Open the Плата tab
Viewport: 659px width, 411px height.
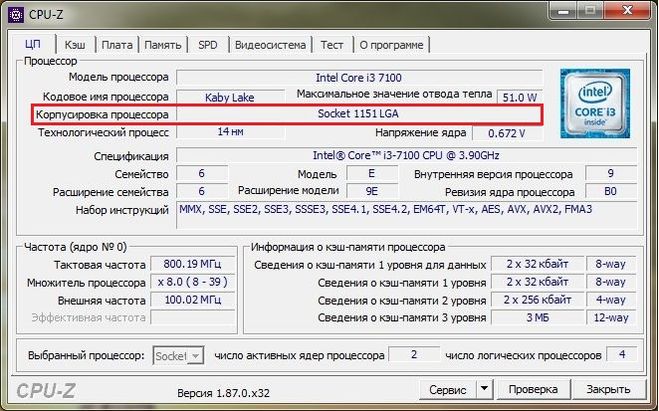117,45
